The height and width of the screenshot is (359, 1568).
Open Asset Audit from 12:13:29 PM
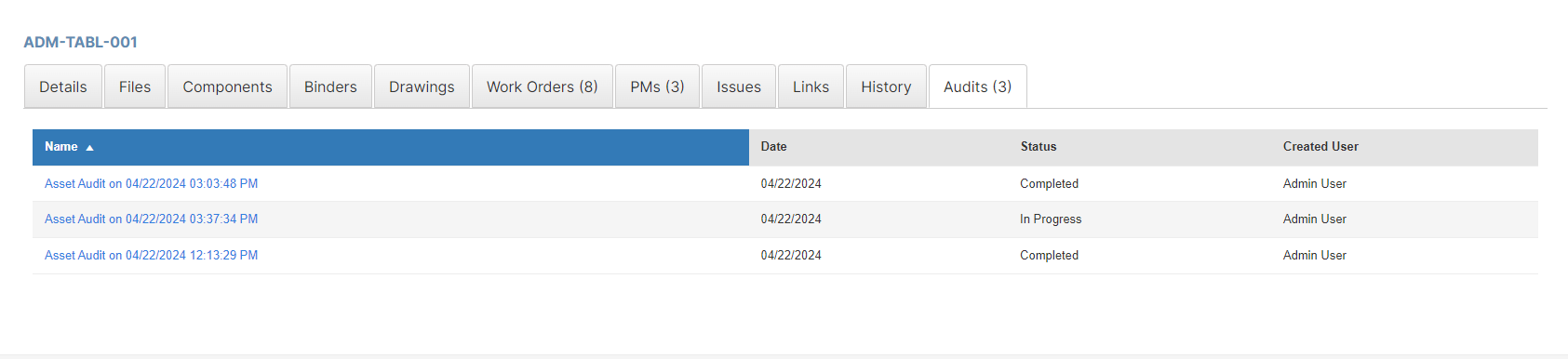click(151, 255)
